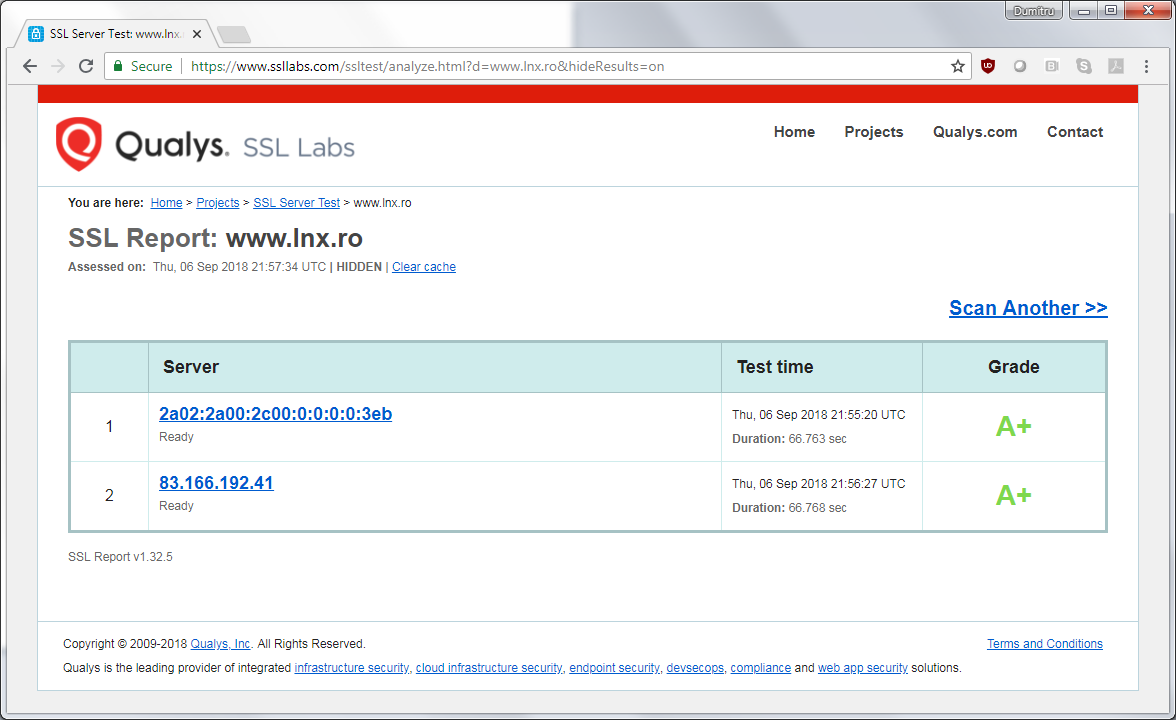This screenshot has width=1176, height=720.
Task: Open the Chrome three-dot menu
Action: (1146, 66)
